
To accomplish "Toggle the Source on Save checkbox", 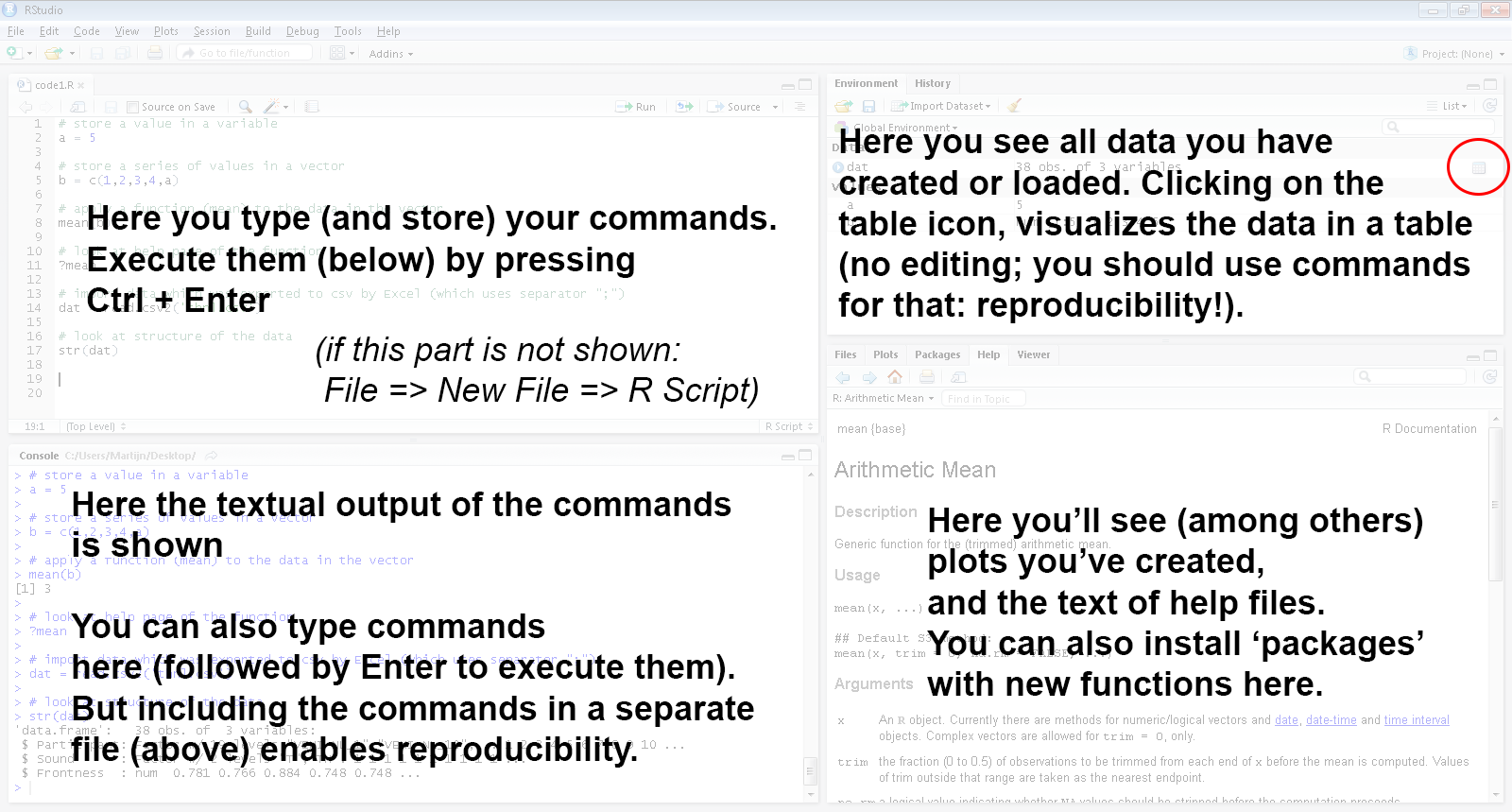I will pos(132,107).
